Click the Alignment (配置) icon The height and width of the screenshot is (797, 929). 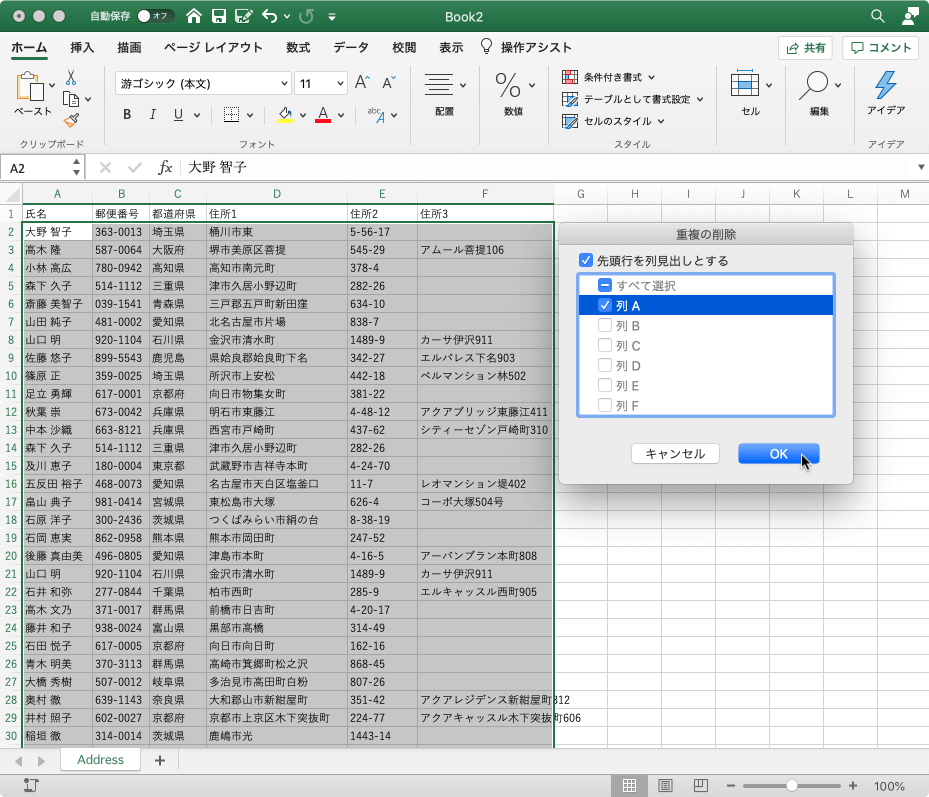click(438, 85)
